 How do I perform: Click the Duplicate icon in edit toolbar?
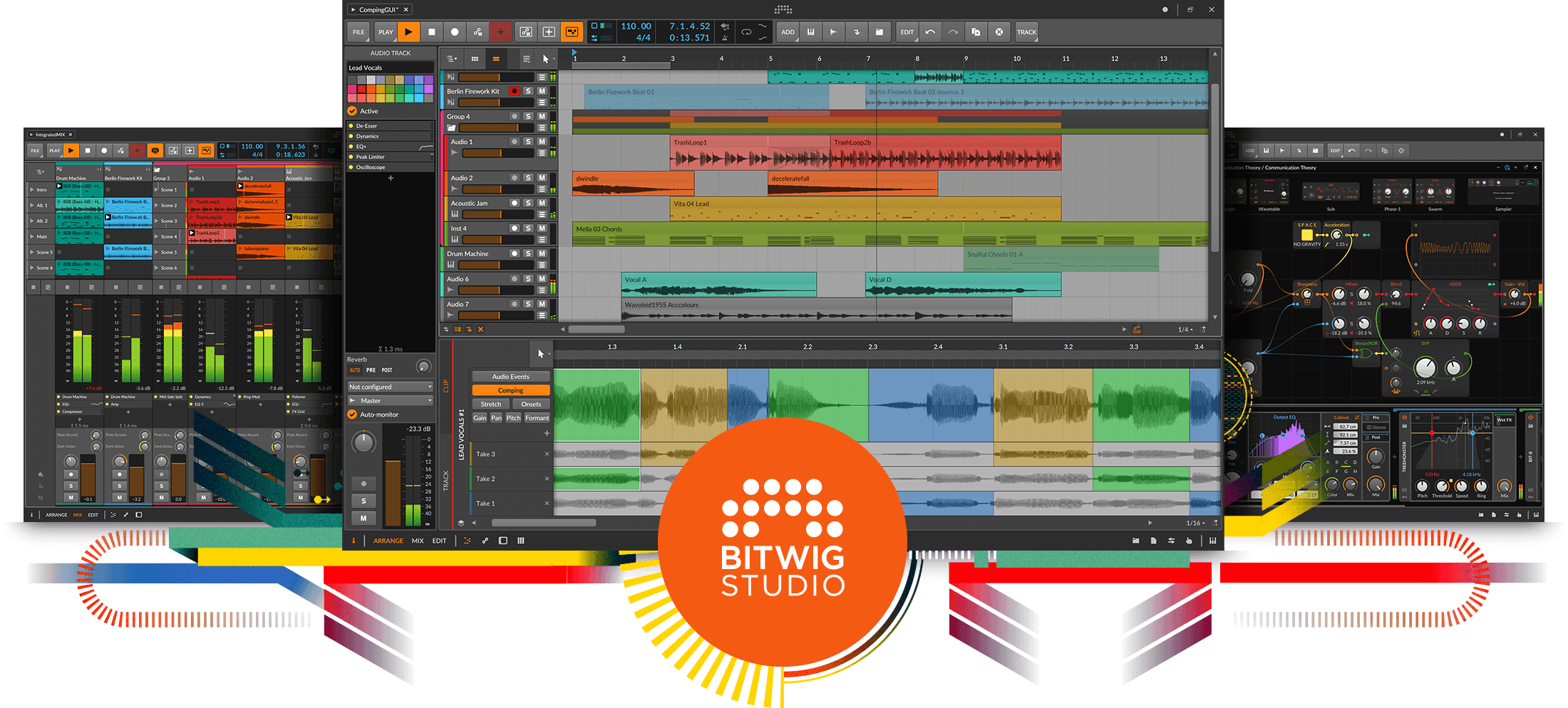[x=976, y=32]
